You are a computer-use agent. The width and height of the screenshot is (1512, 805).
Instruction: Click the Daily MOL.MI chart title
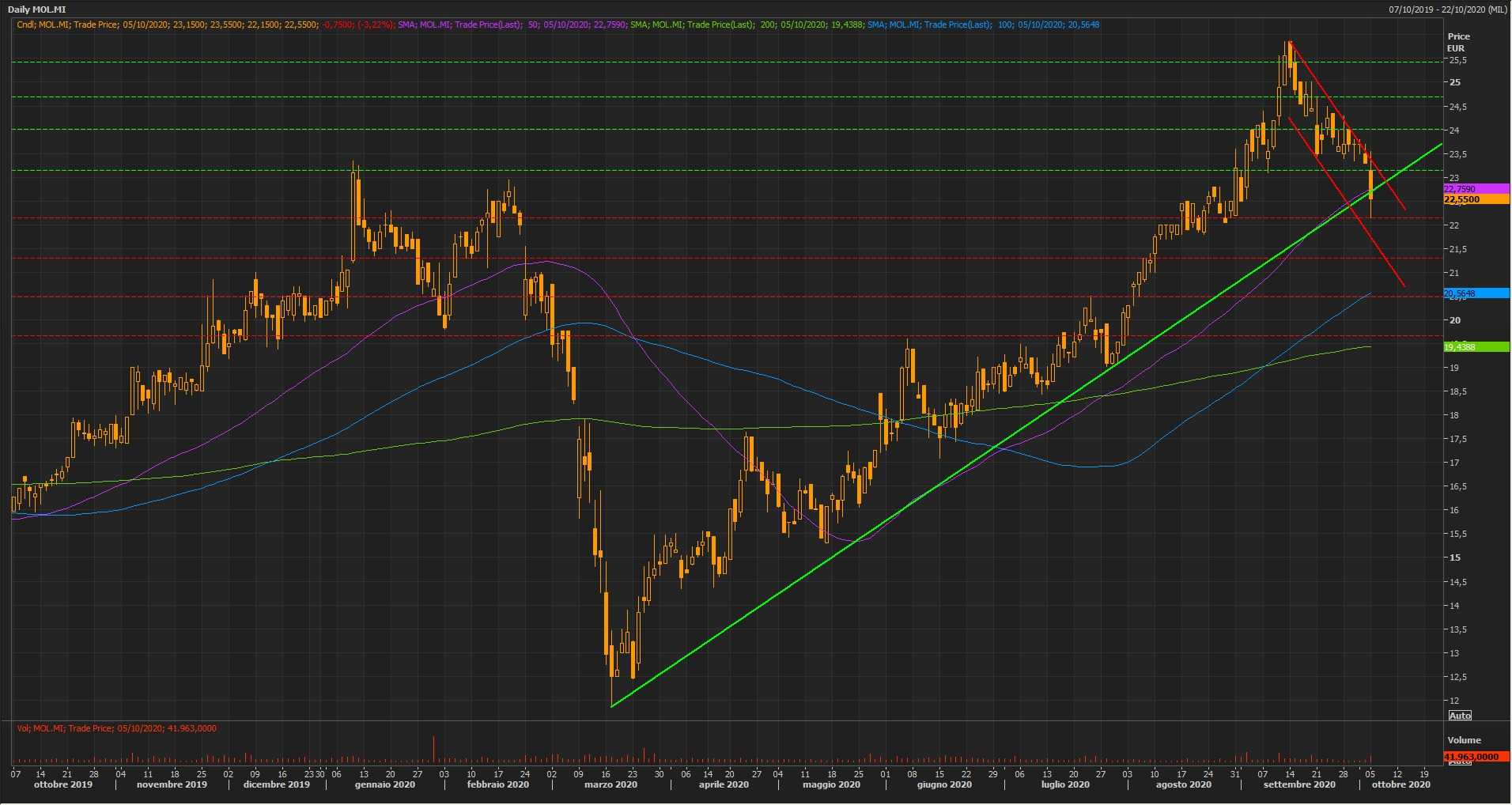pyautogui.click(x=37, y=9)
